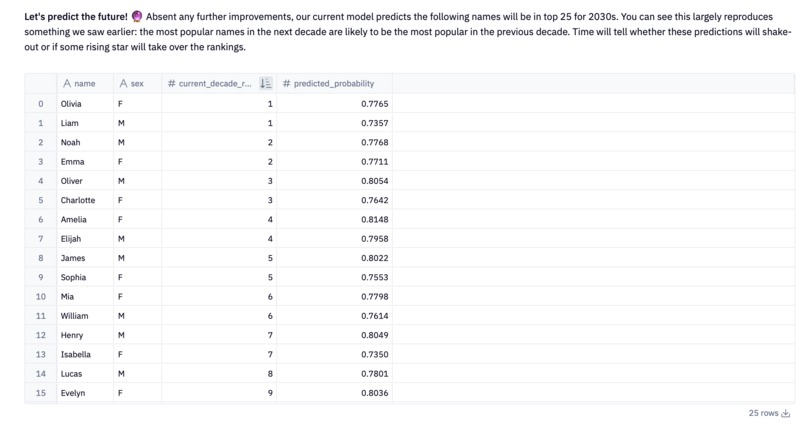This screenshot has width=806, height=431.
Task: Click the 25 rows label
Action: [763, 414]
